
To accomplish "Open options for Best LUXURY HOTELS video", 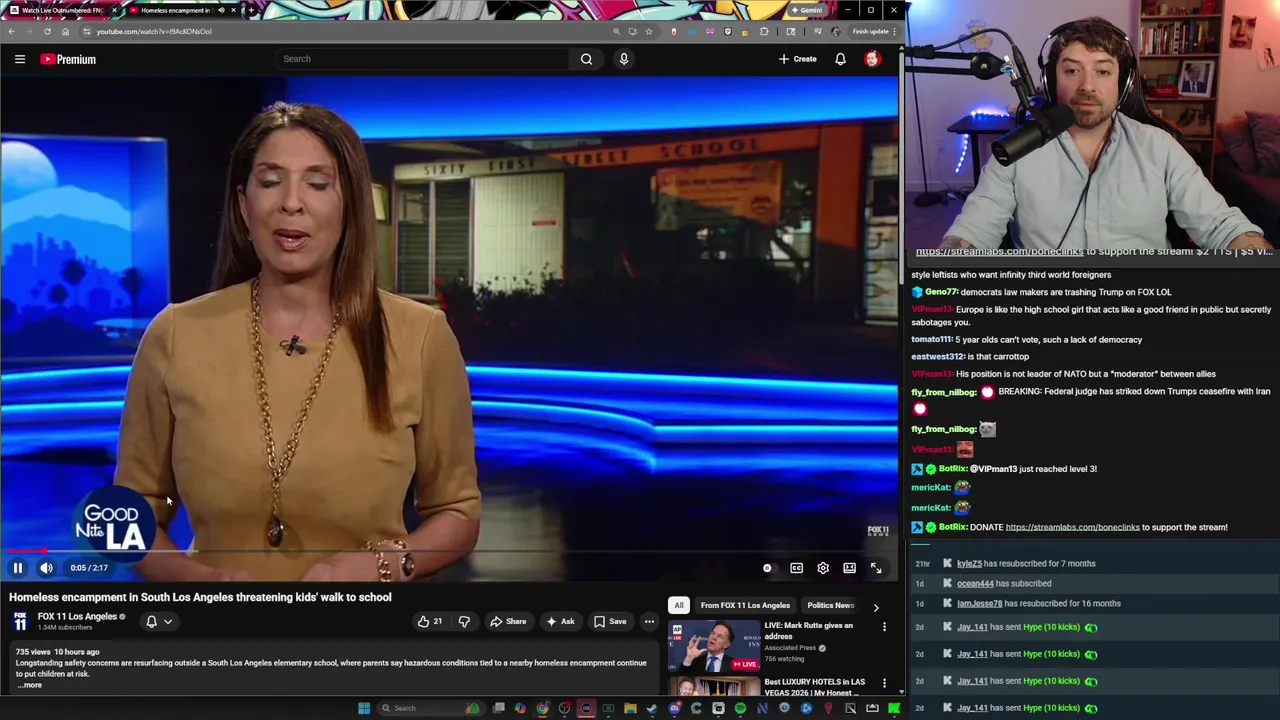I will point(884,684).
